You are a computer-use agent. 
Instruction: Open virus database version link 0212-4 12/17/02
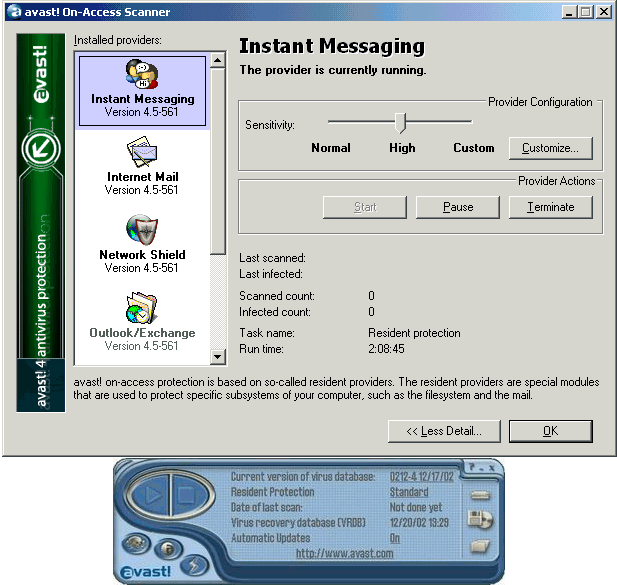[421, 476]
